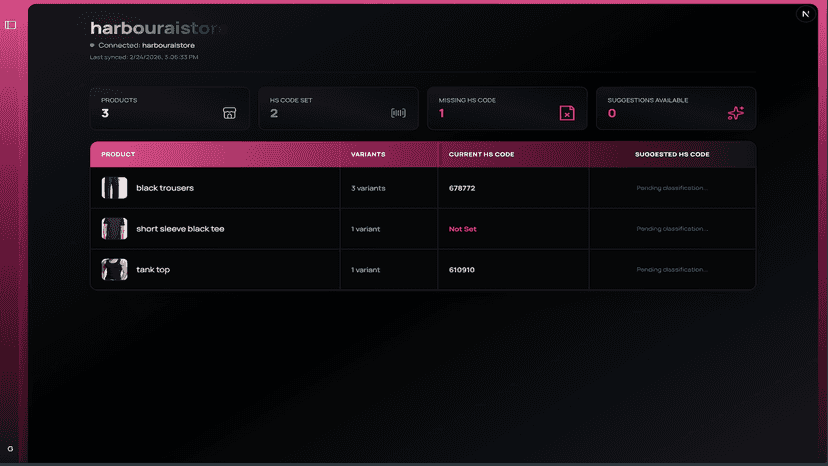Click Pending classification for short sleeve black tee
Screen dimensions: 828x466
point(672,229)
